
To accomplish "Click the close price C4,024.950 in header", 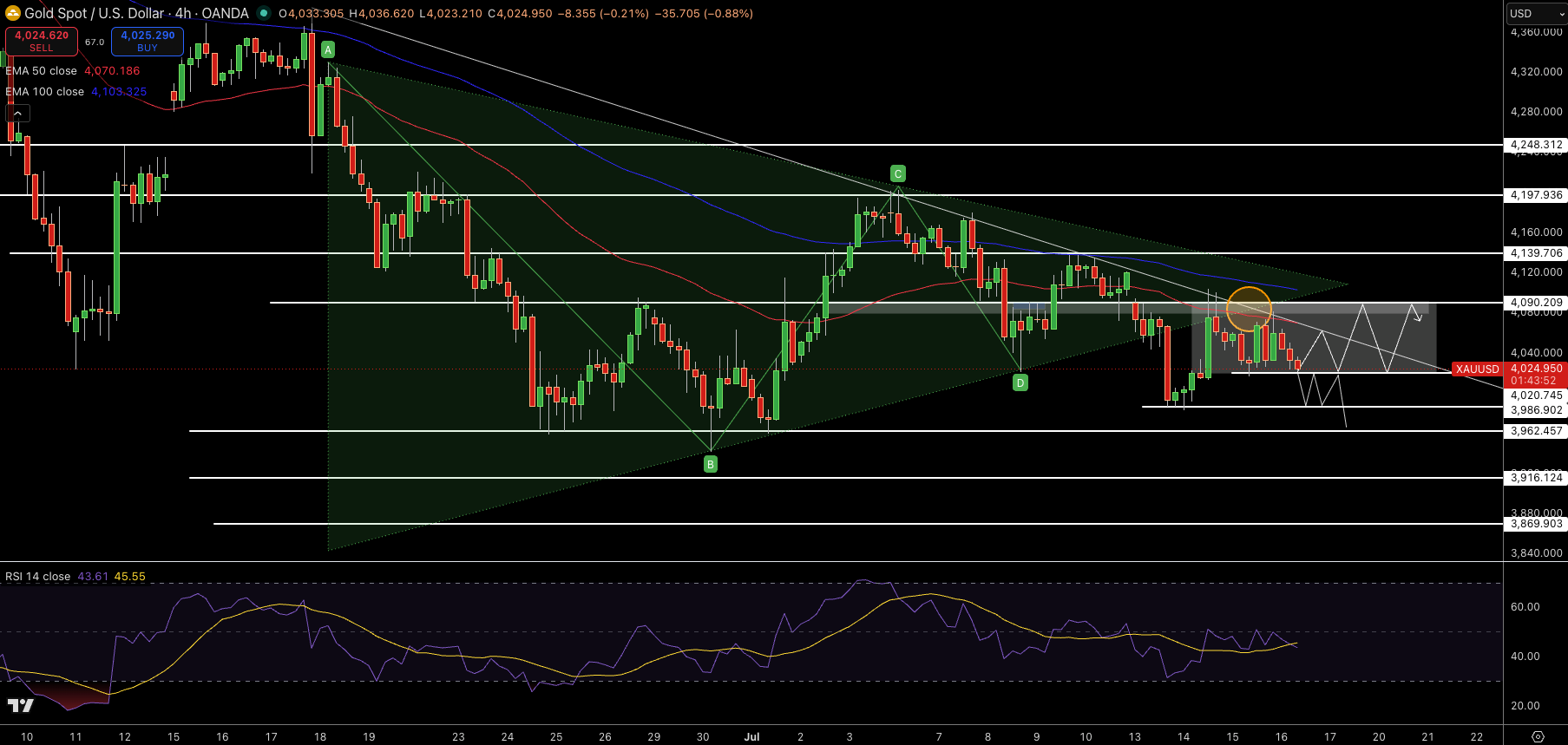I will tap(520, 14).
